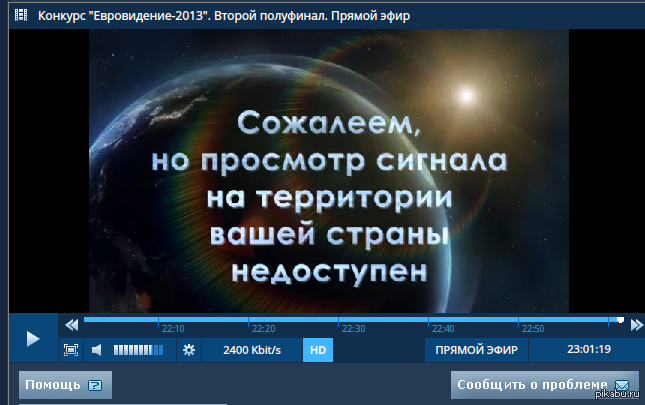Screen dimensions: 645x405
Task: Click the film strip icon beside title
Action: (x=21, y=15)
